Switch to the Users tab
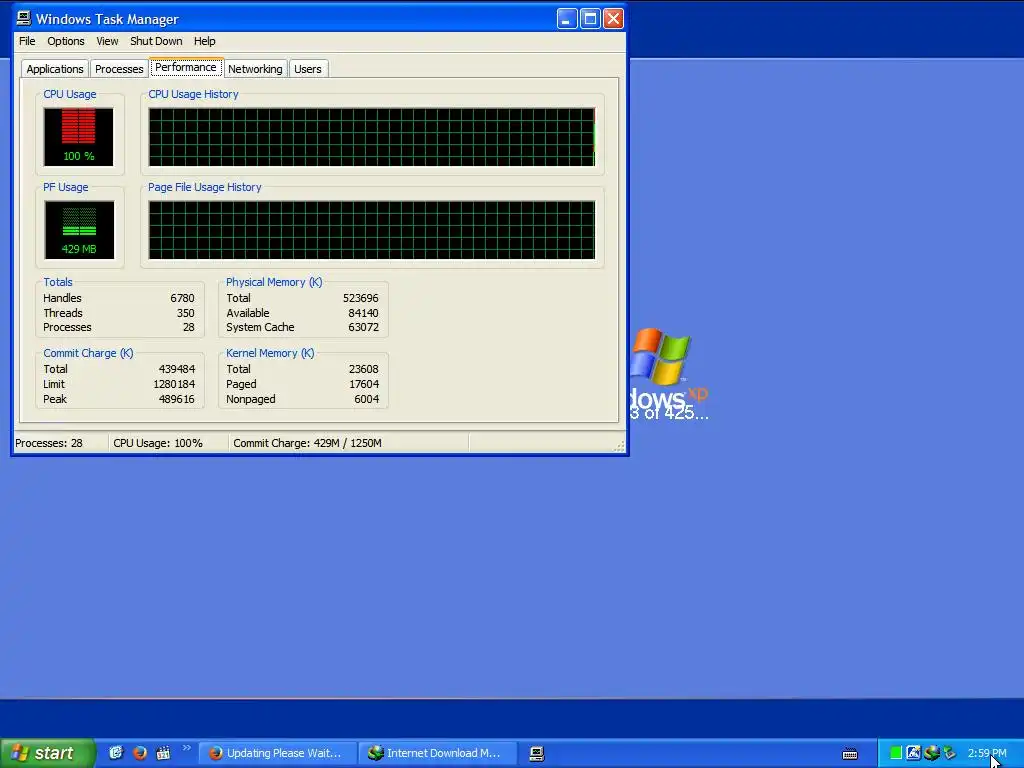Viewport: 1024px width, 768px height. [x=308, y=69]
